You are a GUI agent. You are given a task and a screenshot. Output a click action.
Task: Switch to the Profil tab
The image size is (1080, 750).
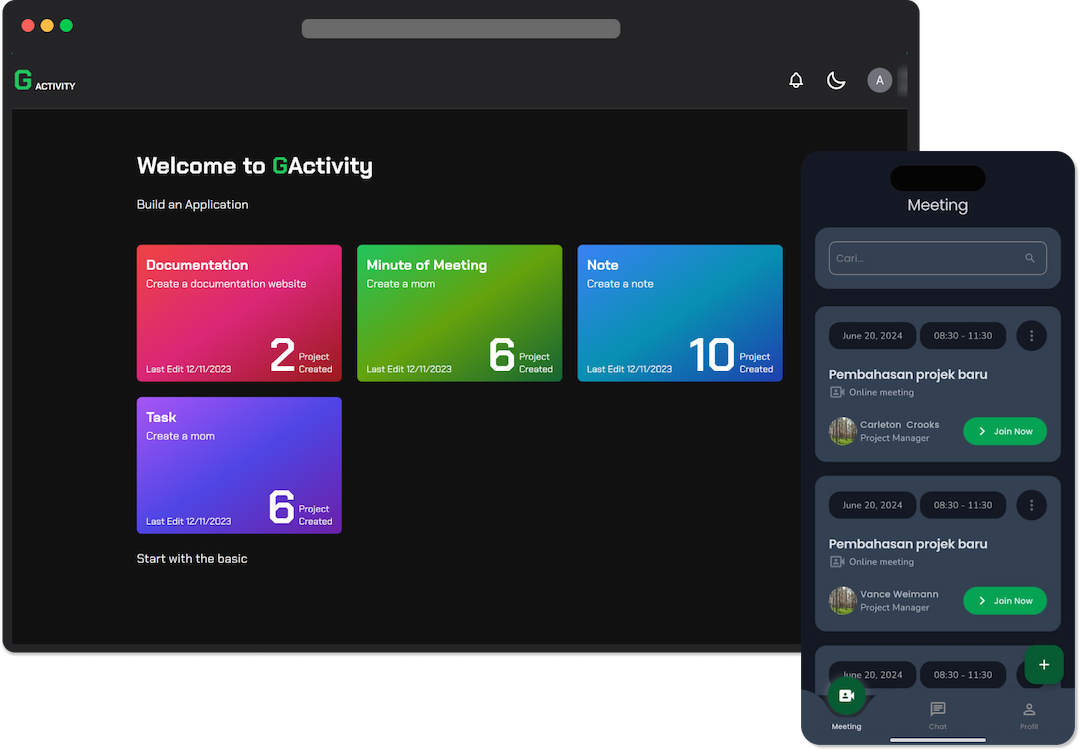pyautogui.click(x=1029, y=714)
